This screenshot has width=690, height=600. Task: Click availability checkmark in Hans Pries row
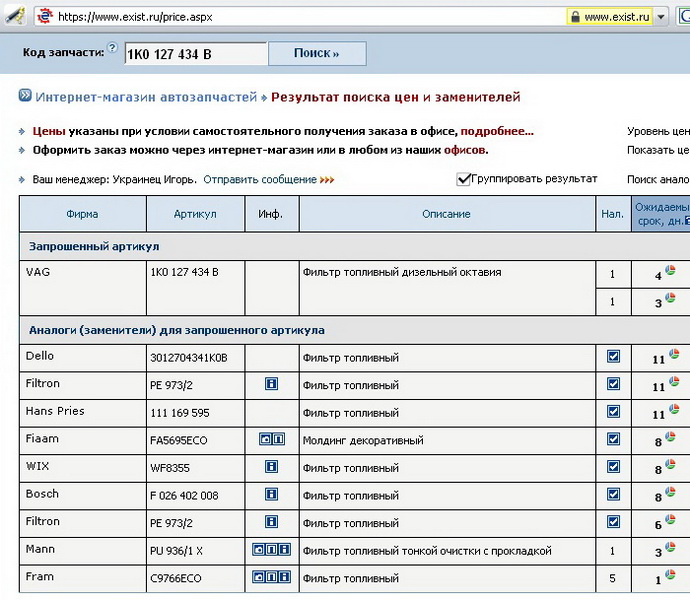click(613, 411)
